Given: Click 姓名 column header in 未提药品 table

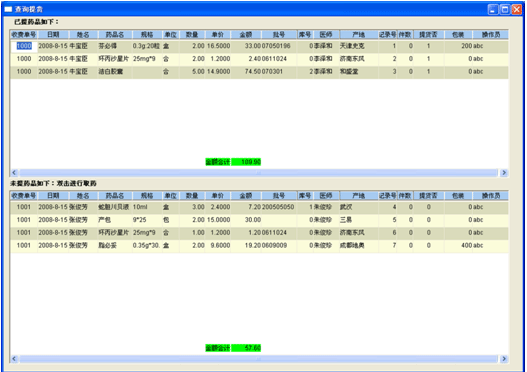Looking at the screenshot, I should pos(83,195).
